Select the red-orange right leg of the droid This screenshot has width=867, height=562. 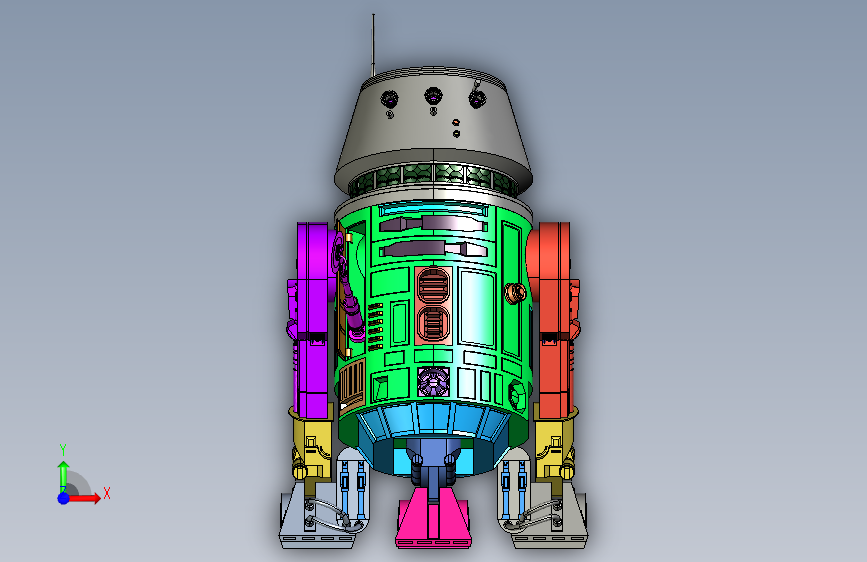554,321
